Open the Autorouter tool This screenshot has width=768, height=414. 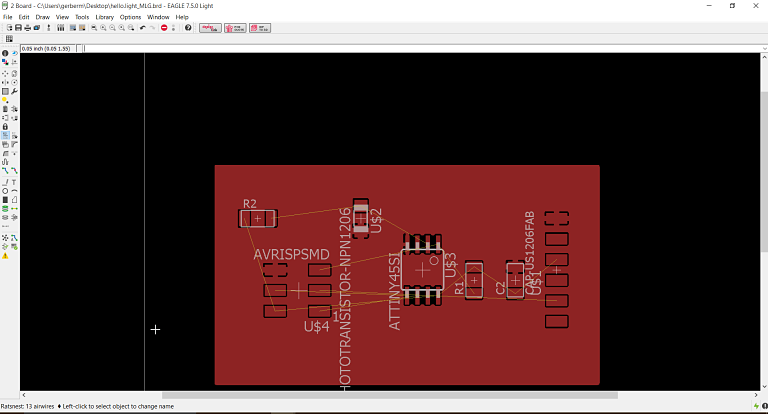point(14,238)
